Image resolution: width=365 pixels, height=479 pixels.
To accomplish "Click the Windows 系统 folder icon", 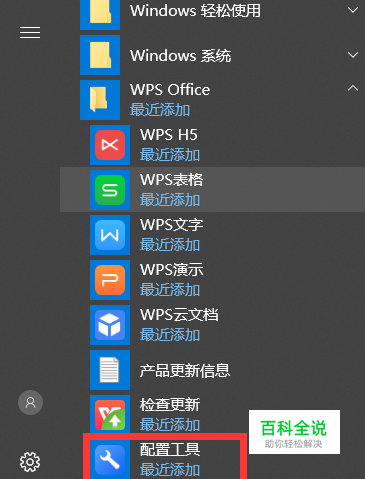I will (x=100, y=55).
